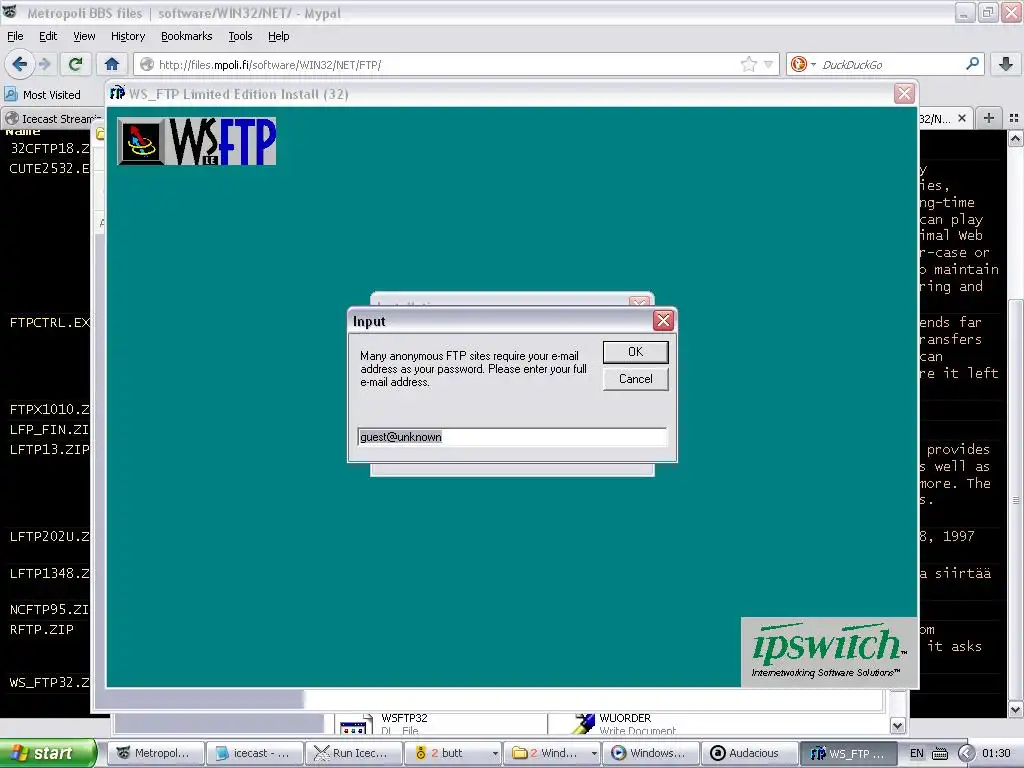Open the tab groups grid icon
1024x768 pixels.
pos(1014,118)
